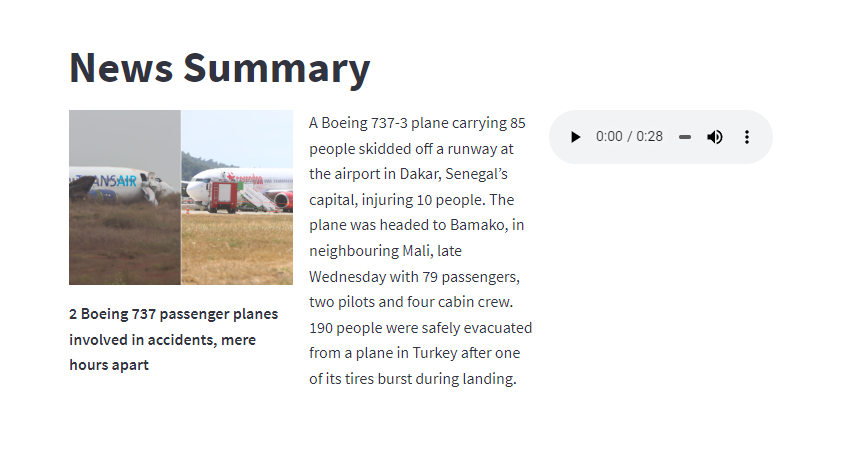
Task: Play the news summary audio
Action: (575, 137)
